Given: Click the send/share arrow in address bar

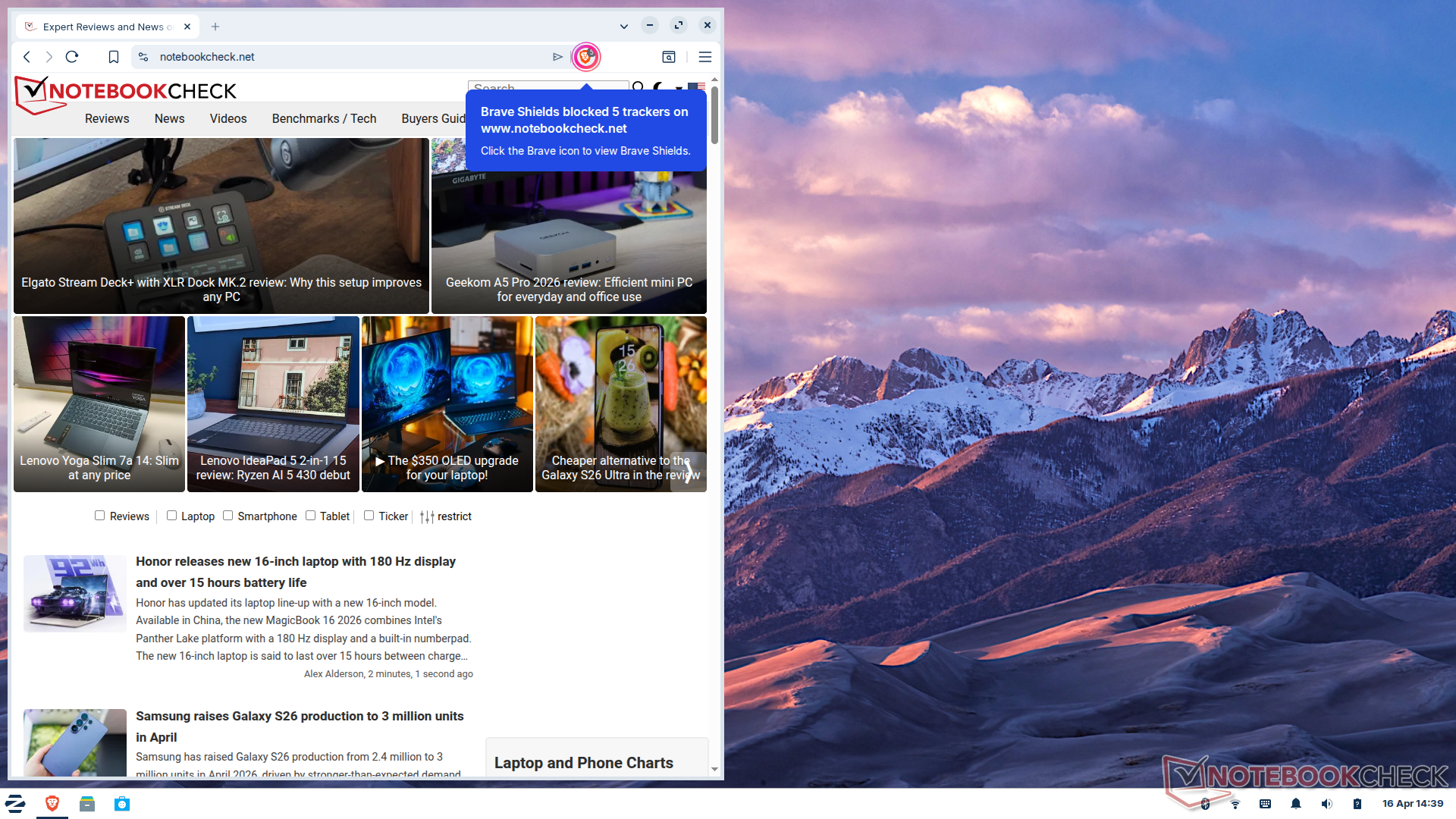Looking at the screenshot, I should [557, 57].
